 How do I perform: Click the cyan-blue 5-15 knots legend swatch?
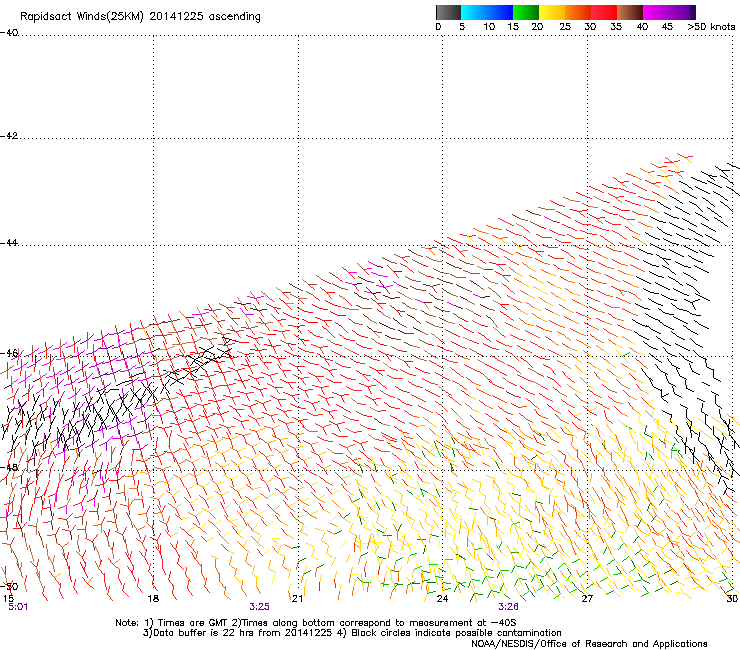487,12
